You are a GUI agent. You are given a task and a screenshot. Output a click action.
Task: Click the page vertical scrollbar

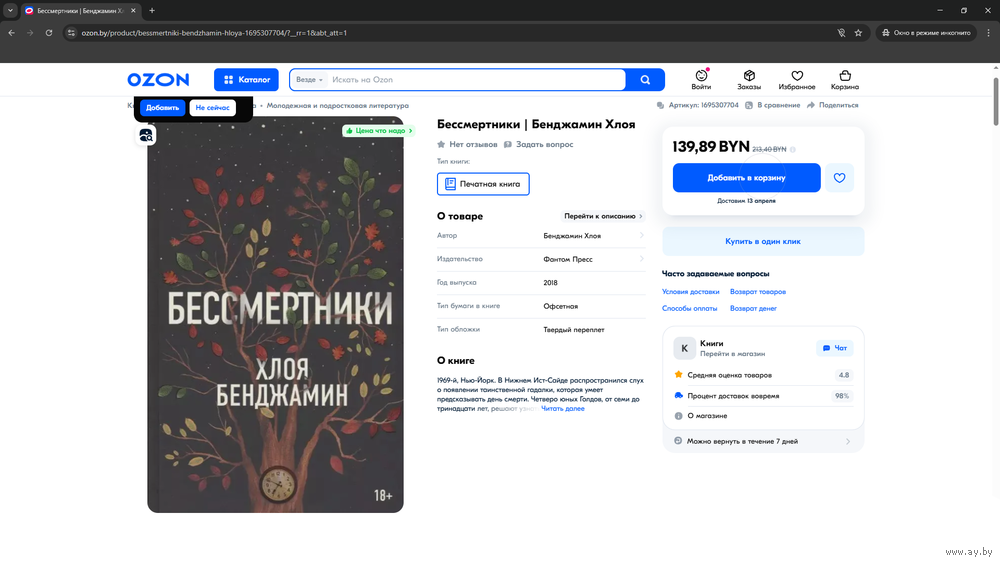[996, 102]
